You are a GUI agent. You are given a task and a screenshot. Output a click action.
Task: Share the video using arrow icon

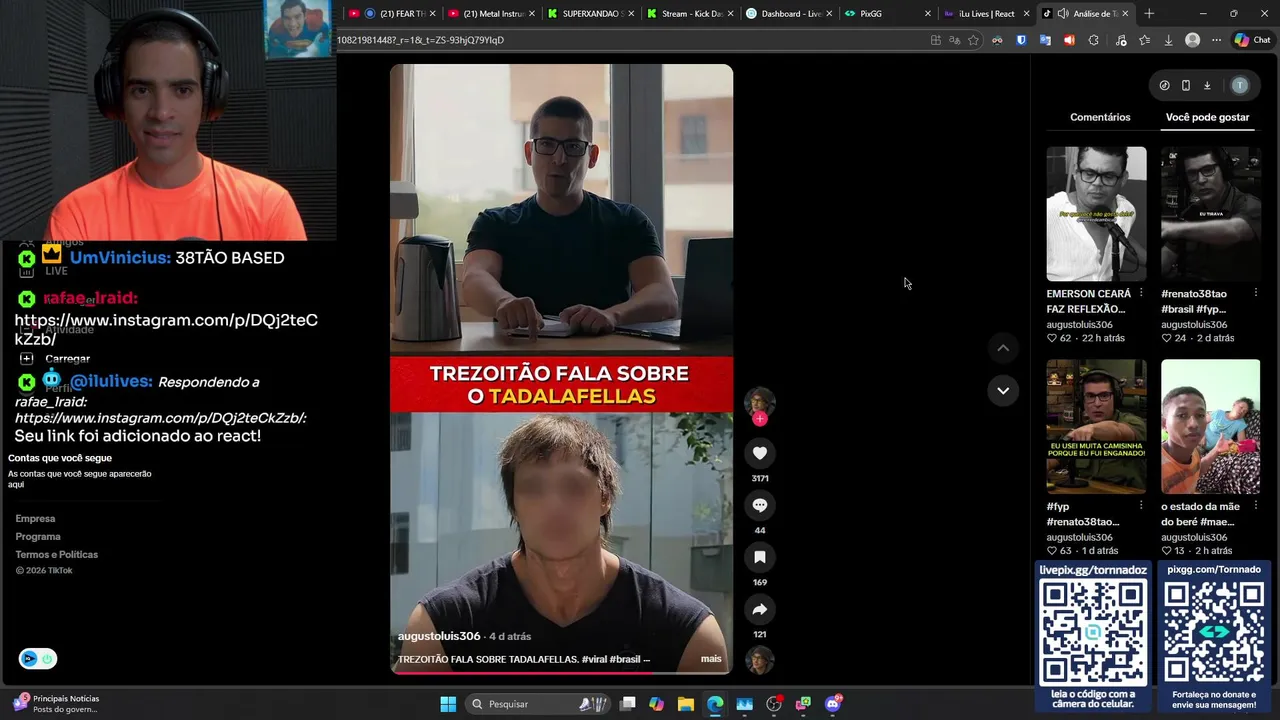click(760, 609)
